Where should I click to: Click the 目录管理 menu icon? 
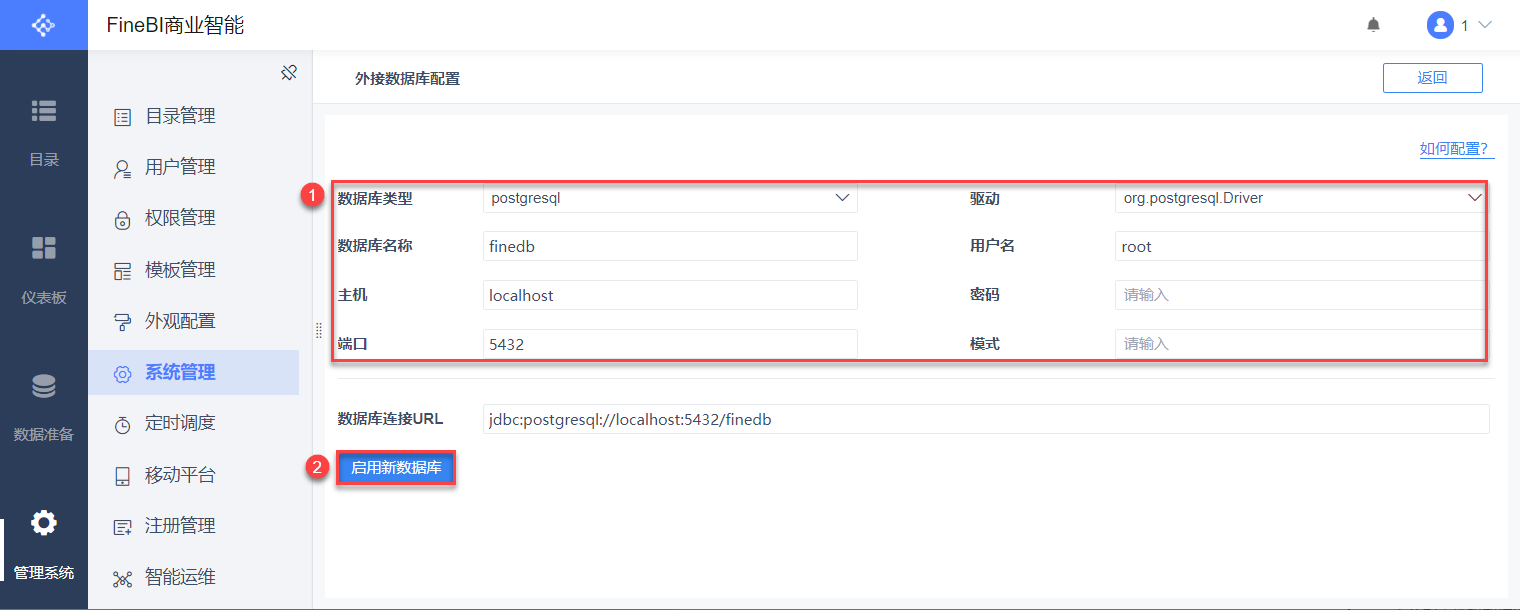[122, 117]
